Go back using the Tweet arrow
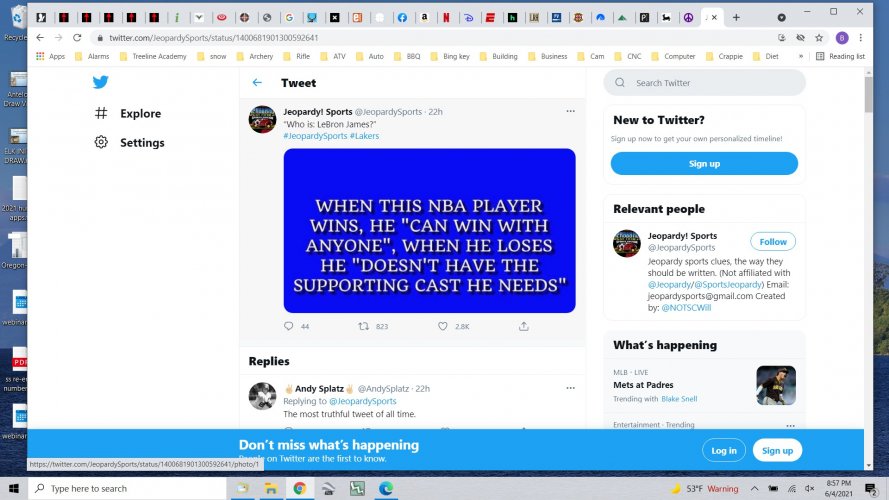This screenshot has width=889, height=500. tap(257, 83)
